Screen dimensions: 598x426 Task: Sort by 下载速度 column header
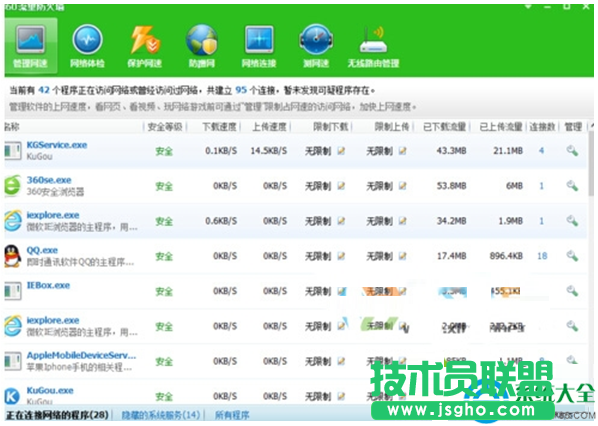219,127
